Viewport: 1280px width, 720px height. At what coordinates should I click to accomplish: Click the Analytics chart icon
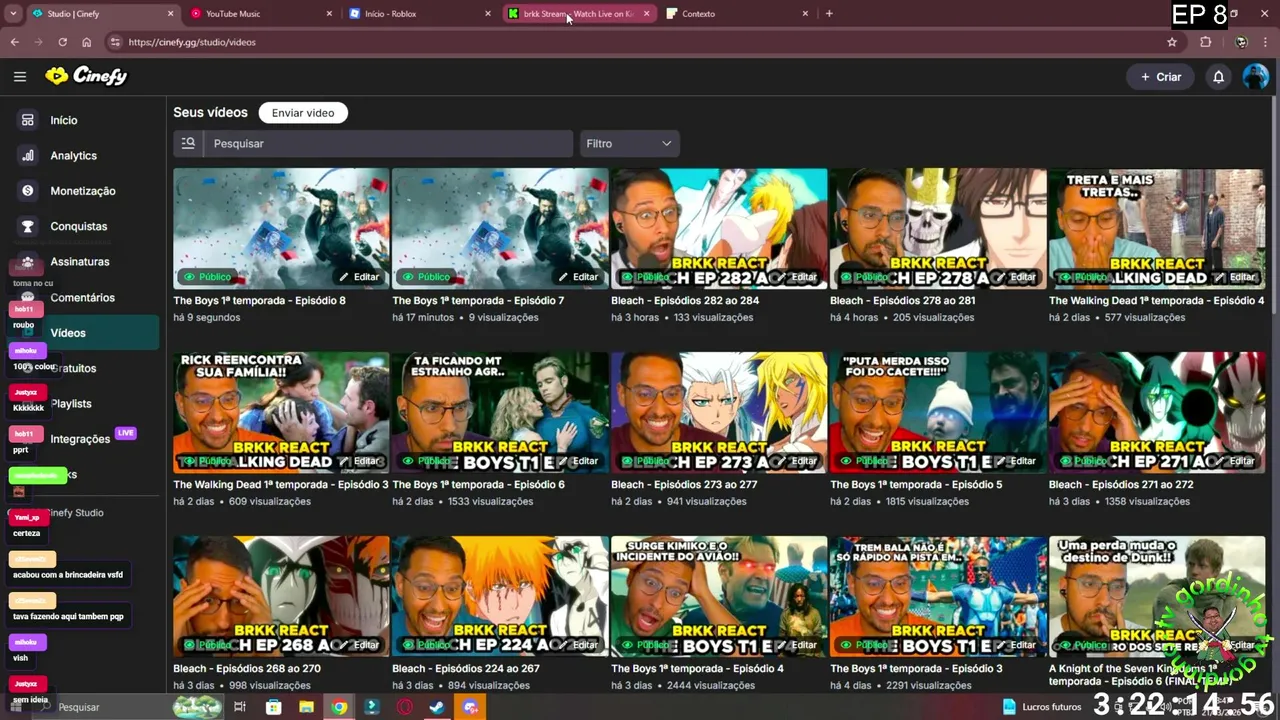(28, 155)
